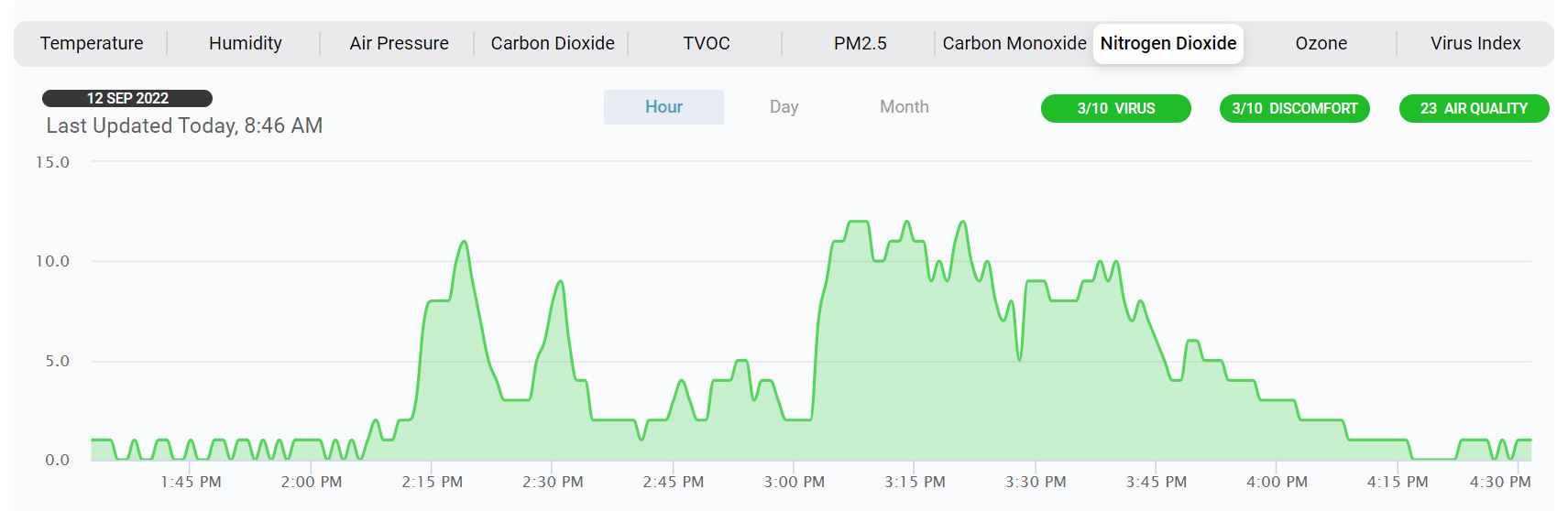
Task: Click the 3/10 Virus badge
Action: tap(1115, 108)
